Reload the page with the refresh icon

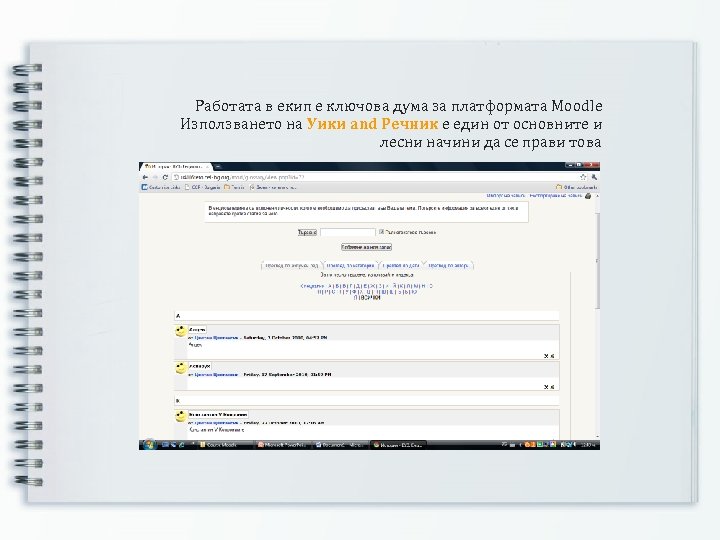coord(165,177)
